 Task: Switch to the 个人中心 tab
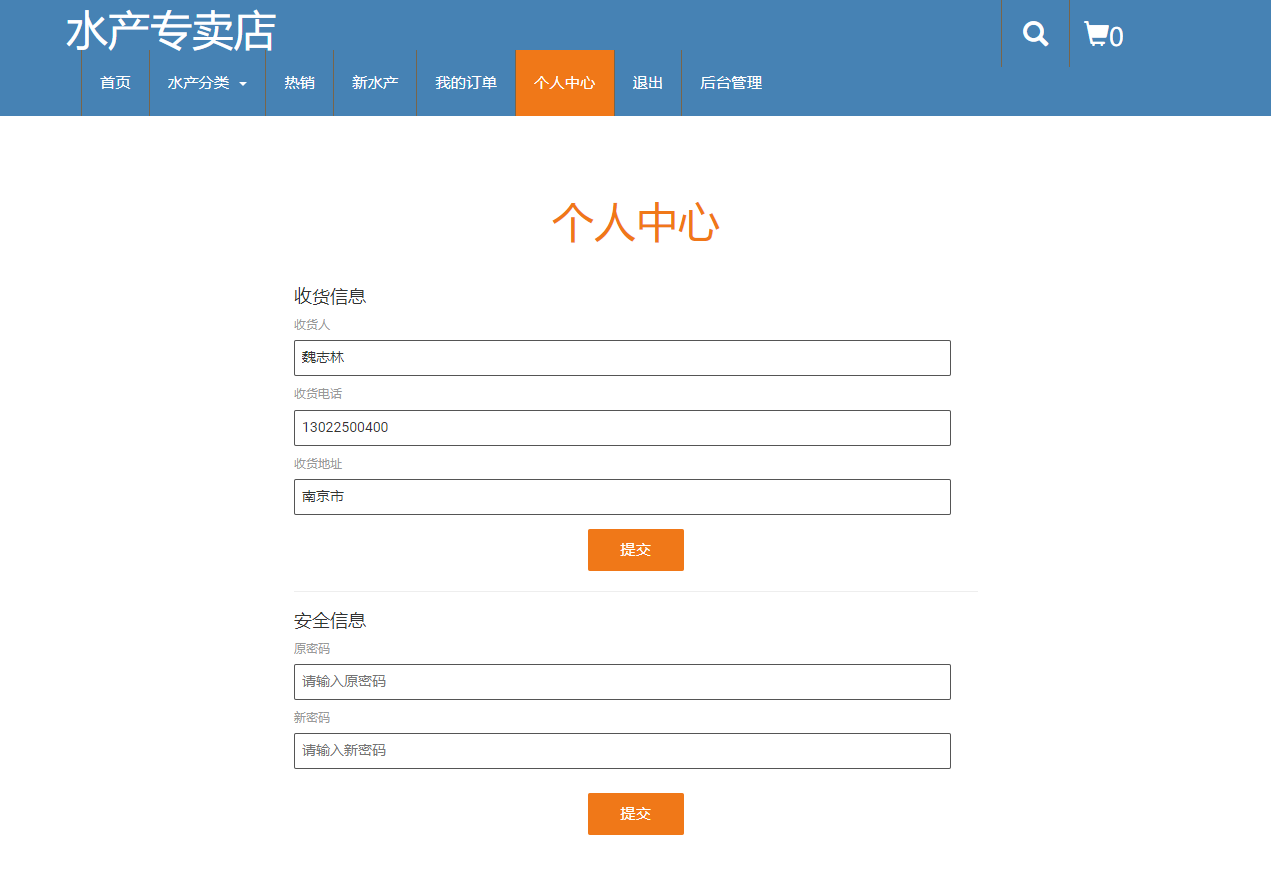564,83
